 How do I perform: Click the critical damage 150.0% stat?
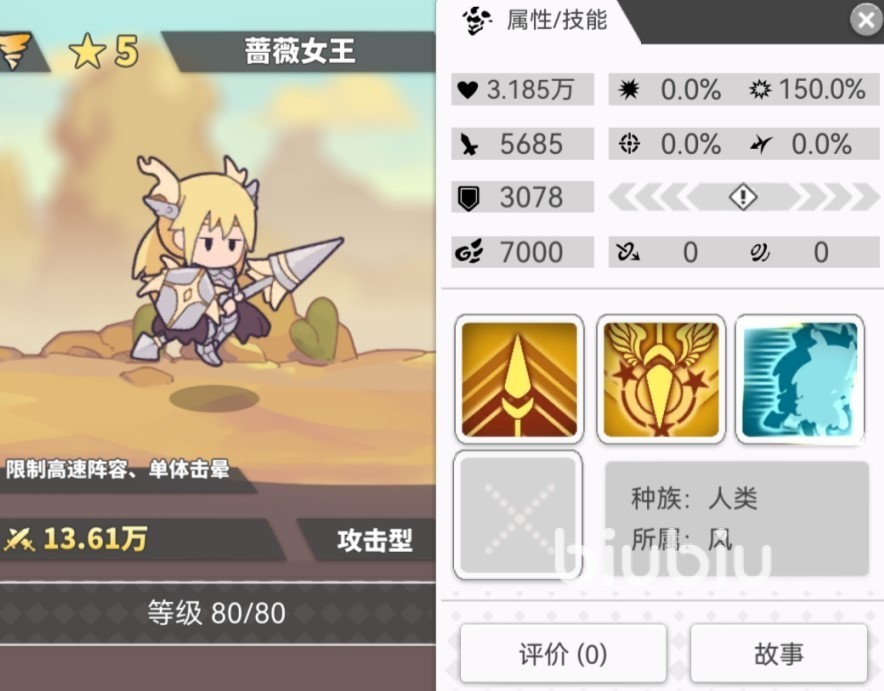pyautogui.click(x=808, y=89)
